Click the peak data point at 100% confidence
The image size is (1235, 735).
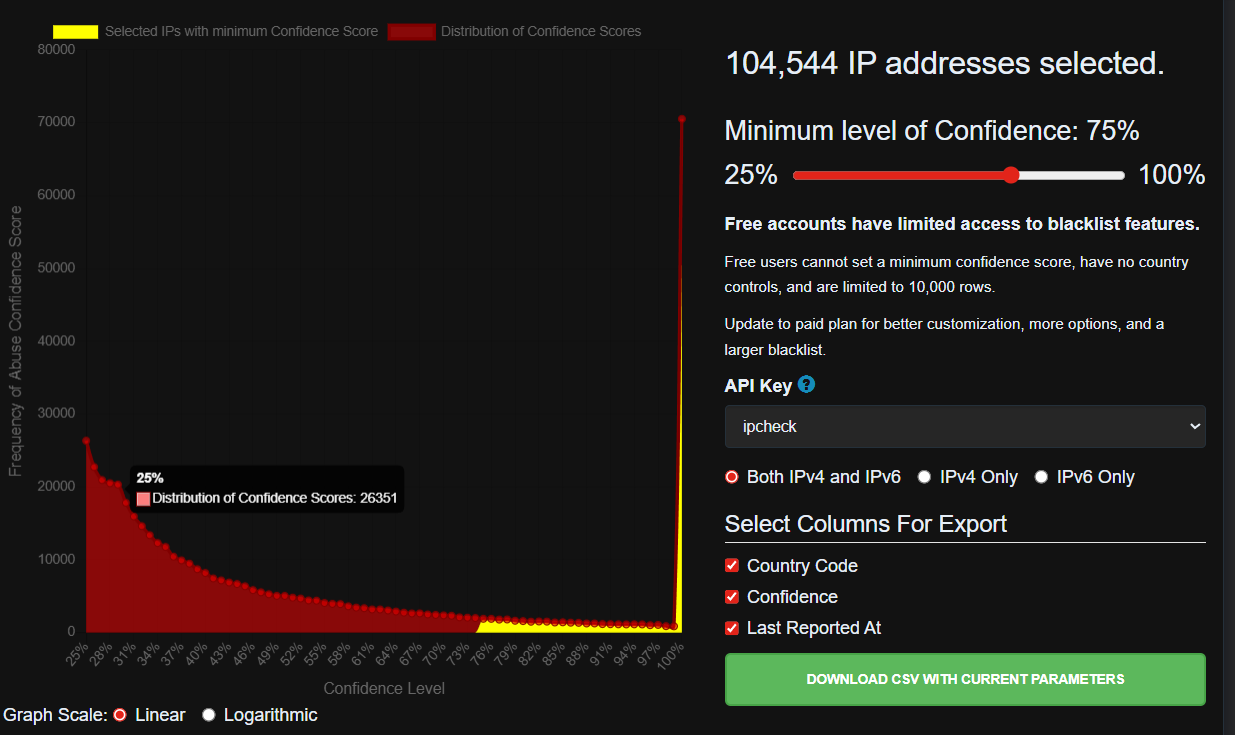(682, 119)
